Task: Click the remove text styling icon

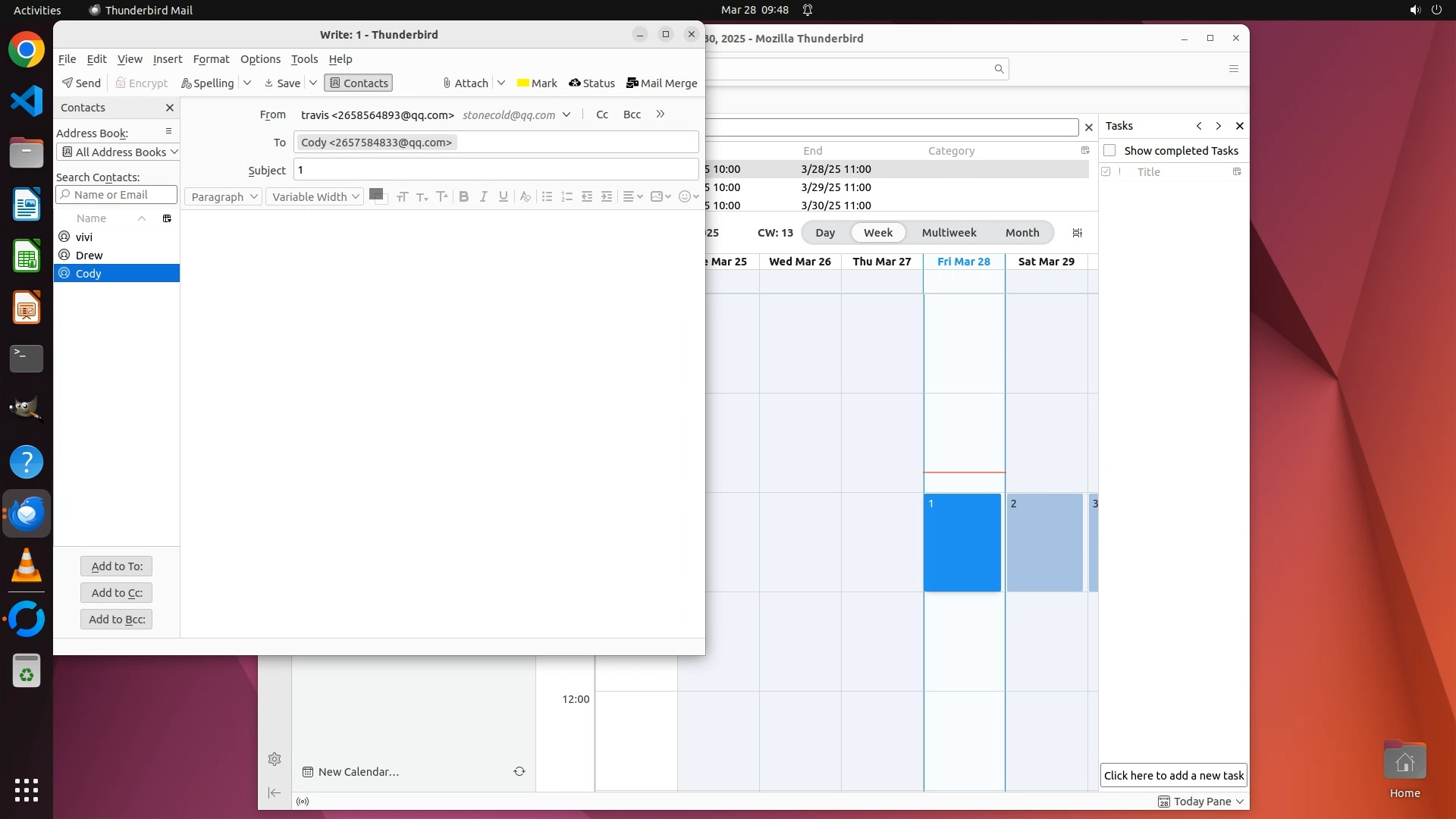Action: click(x=525, y=197)
